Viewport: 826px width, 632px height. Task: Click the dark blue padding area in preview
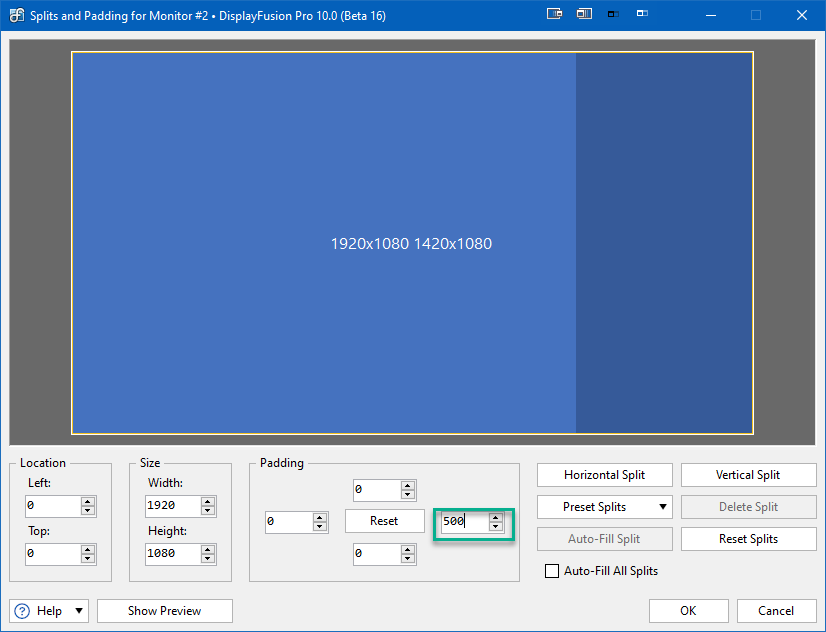(x=664, y=243)
